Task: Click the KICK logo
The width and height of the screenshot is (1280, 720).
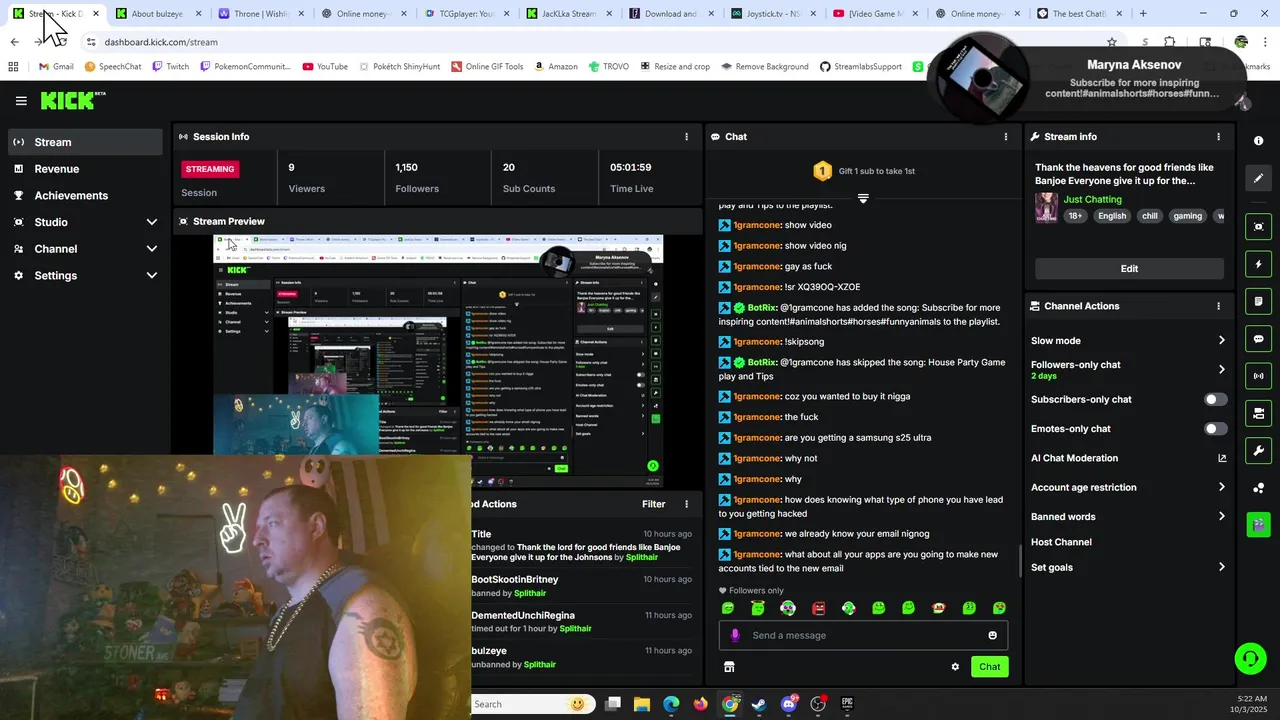Action: (x=72, y=100)
